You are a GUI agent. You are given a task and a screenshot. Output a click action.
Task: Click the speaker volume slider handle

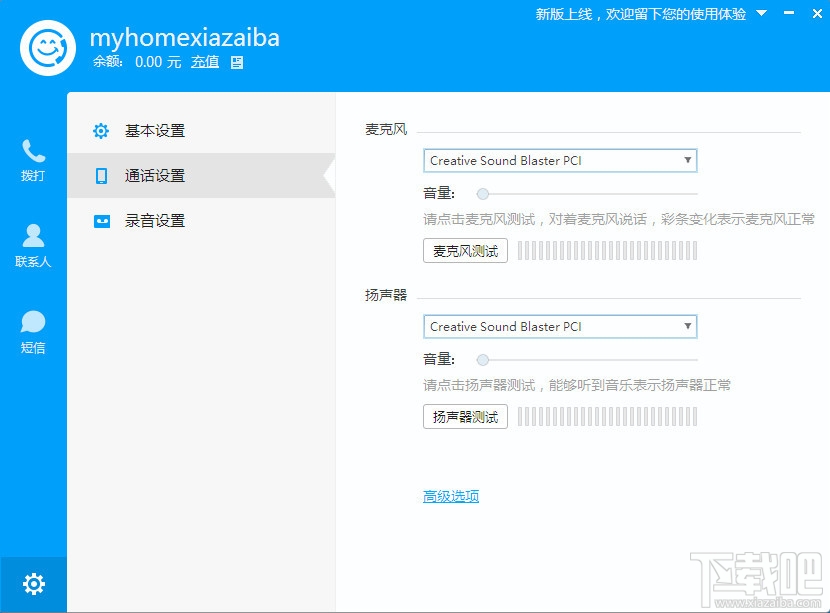click(x=483, y=359)
